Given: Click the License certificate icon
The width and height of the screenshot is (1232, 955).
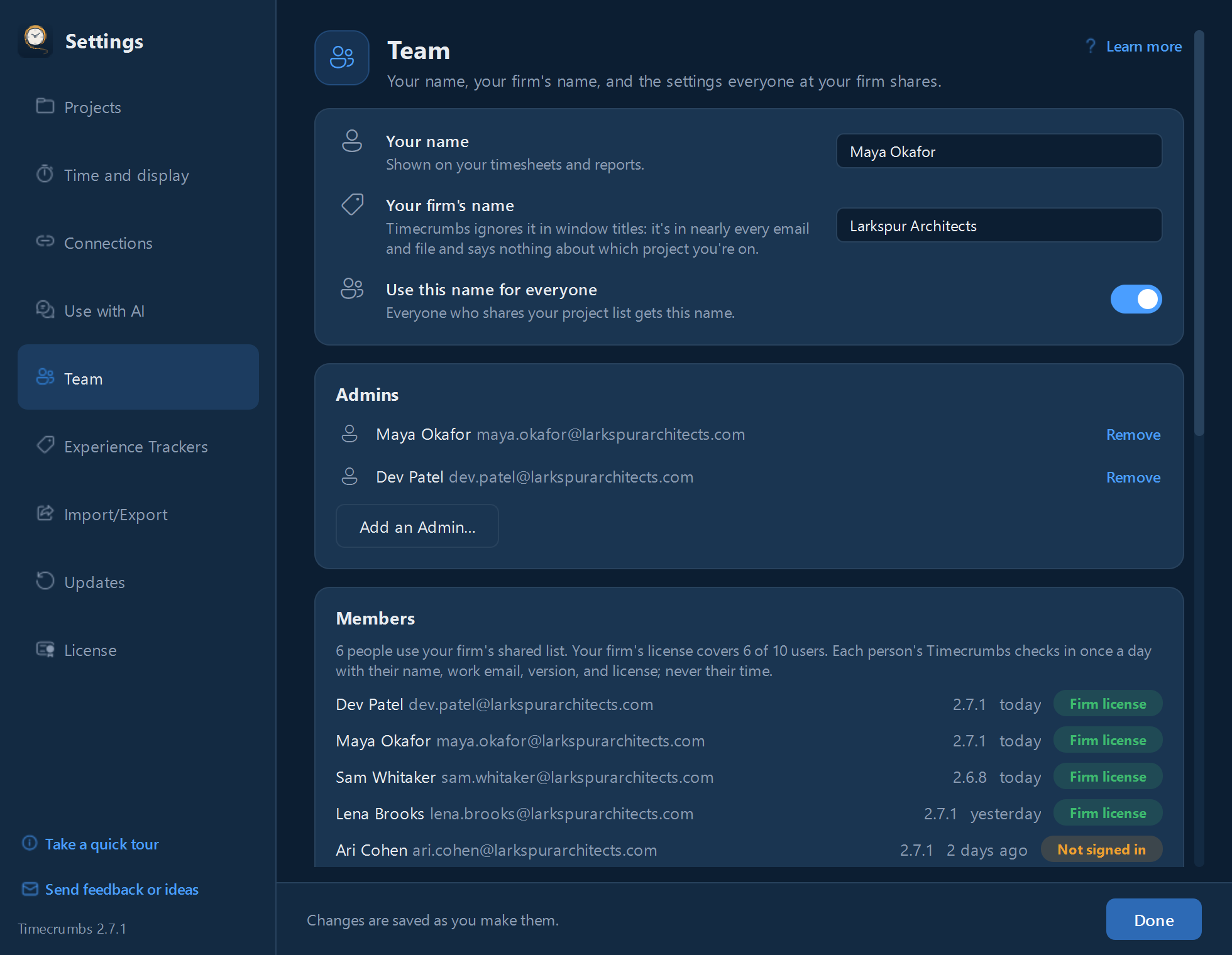Looking at the screenshot, I should tap(45, 649).
